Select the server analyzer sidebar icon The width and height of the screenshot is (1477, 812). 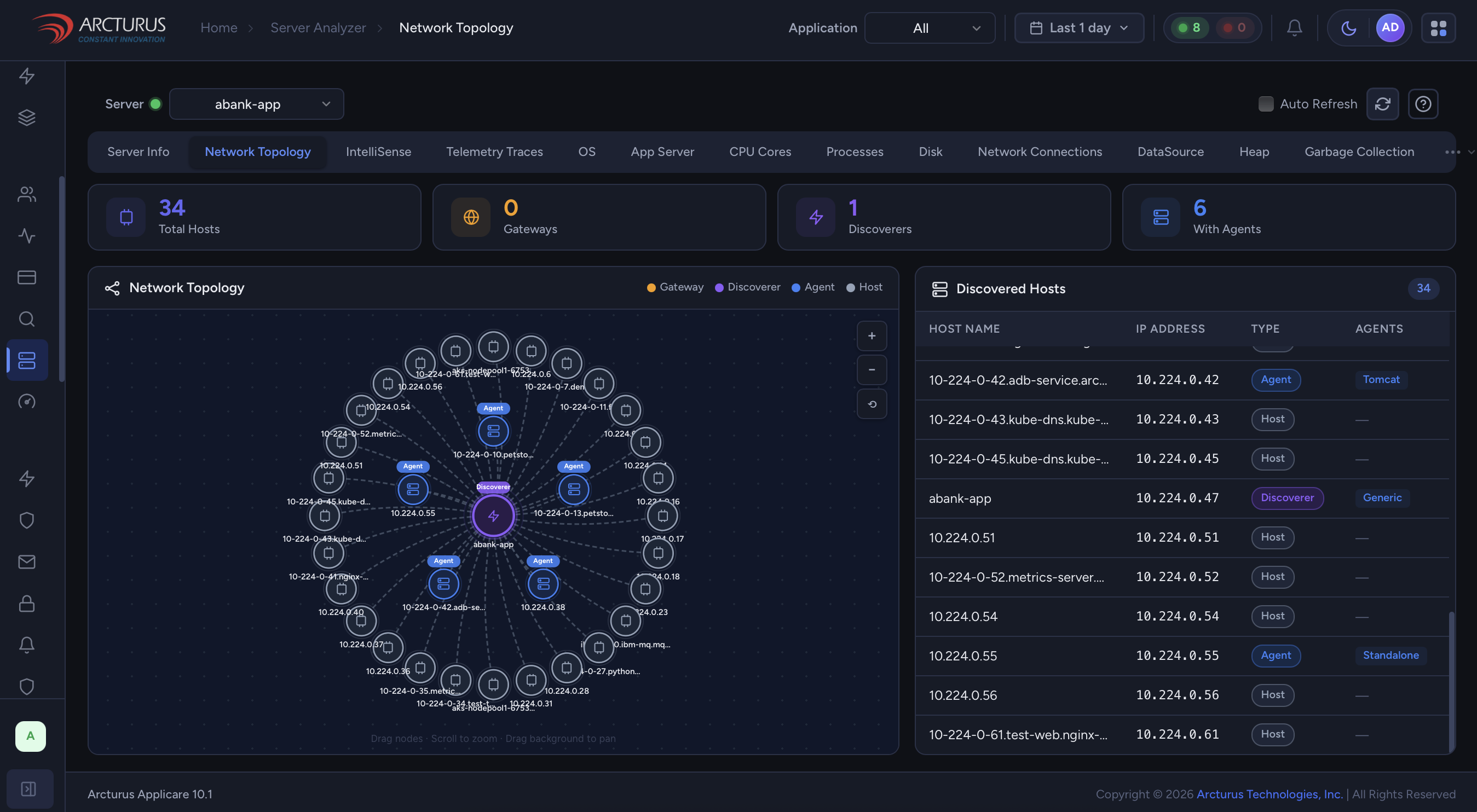(27, 360)
